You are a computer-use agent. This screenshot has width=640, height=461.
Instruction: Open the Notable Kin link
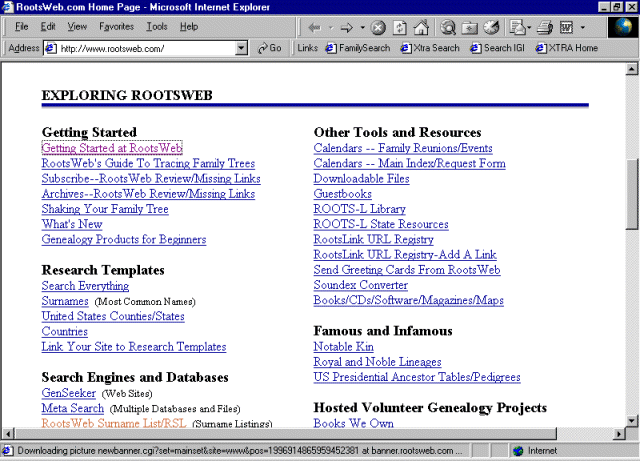(x=343, y=347)
